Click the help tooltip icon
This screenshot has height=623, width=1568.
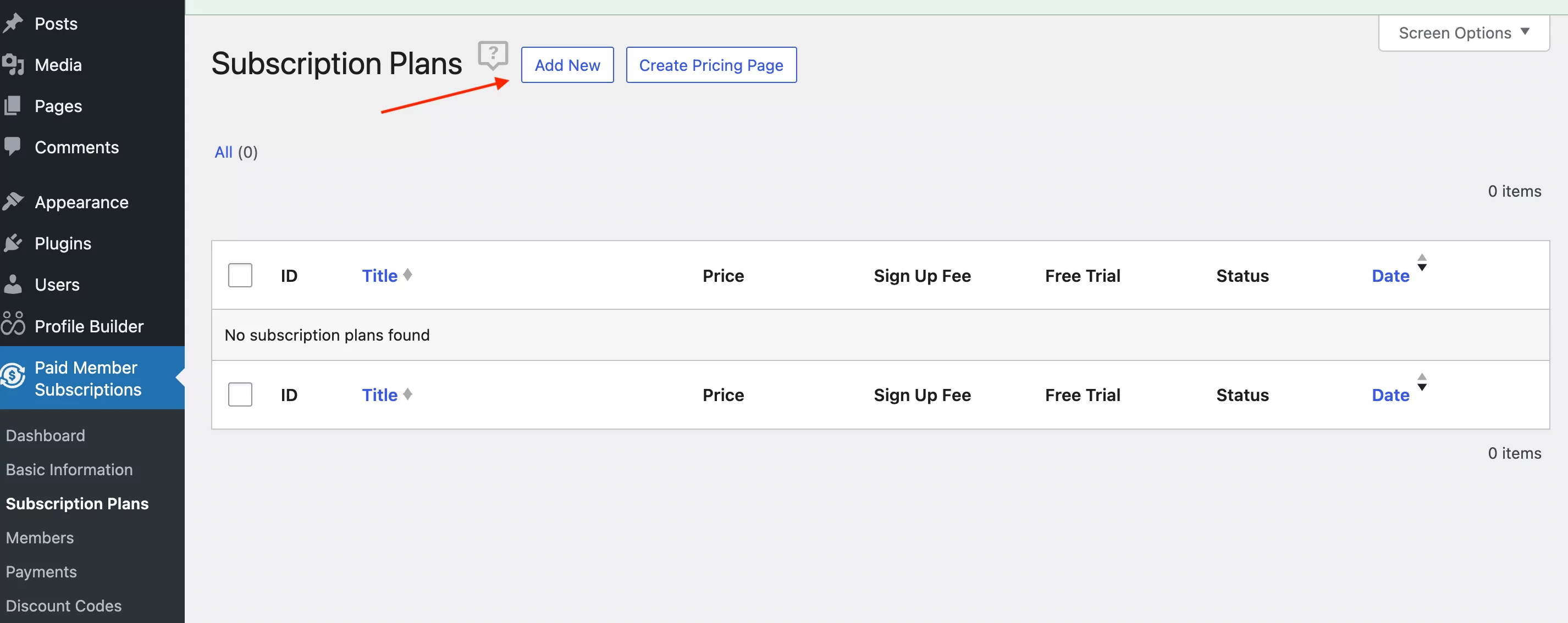492,54
